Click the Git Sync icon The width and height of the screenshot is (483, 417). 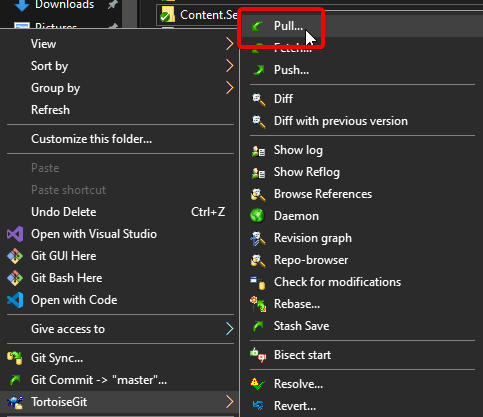pos(15,358)
